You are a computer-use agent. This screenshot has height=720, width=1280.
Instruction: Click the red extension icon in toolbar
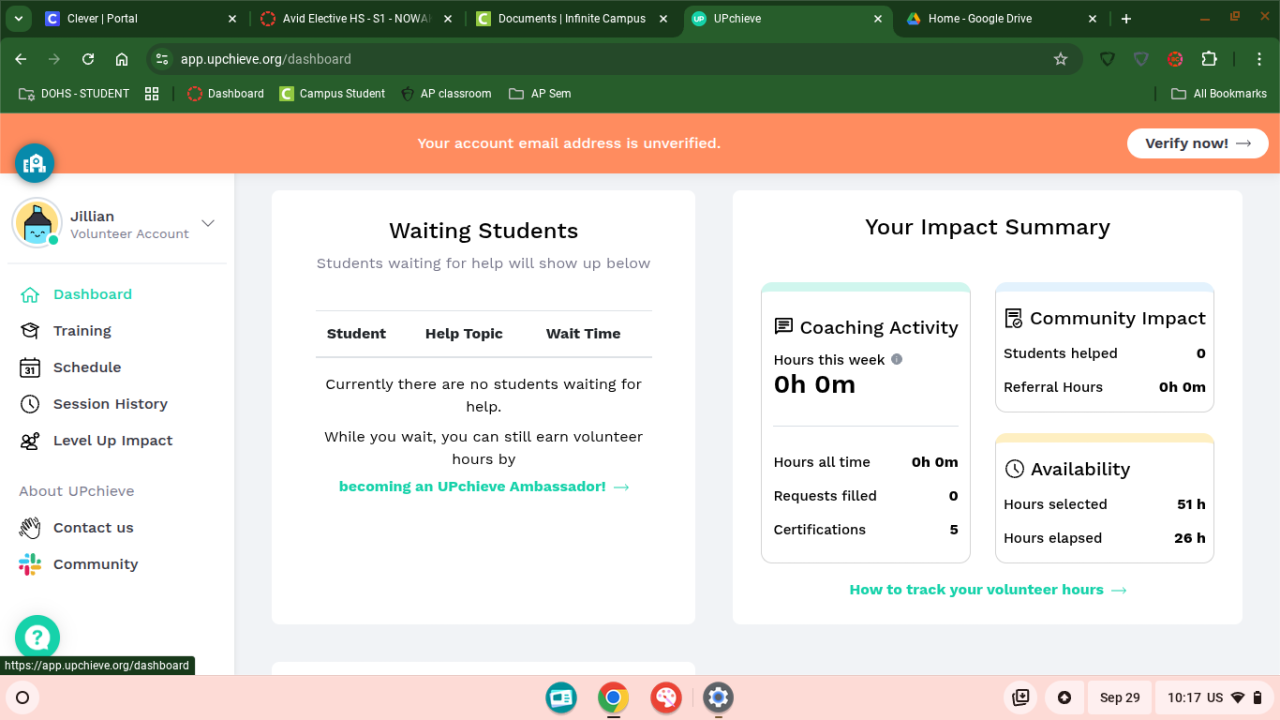tap(1175, 59)
